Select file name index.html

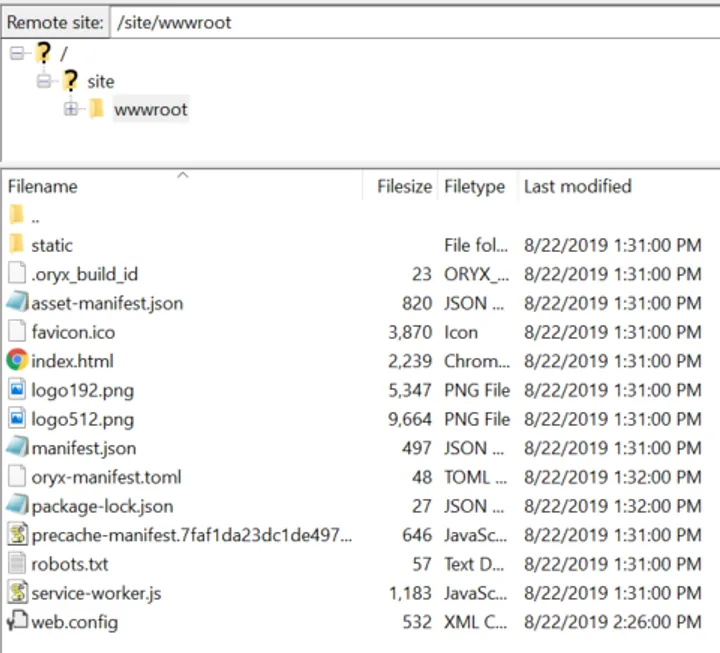click(x=72, y=361)
